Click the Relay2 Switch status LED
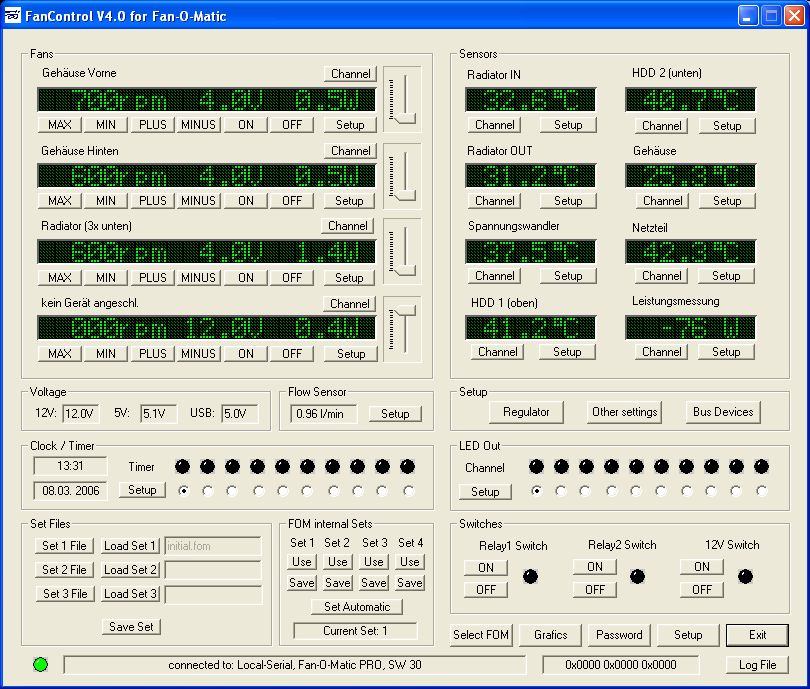810x689 pixels. pyautogui.click(x=638, y=576)
